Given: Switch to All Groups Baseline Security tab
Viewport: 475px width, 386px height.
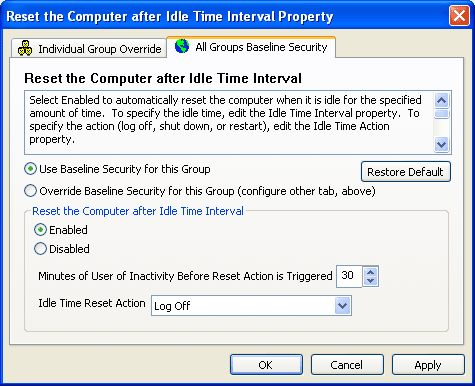Looking at the screenshot, I should click(251, 47).
